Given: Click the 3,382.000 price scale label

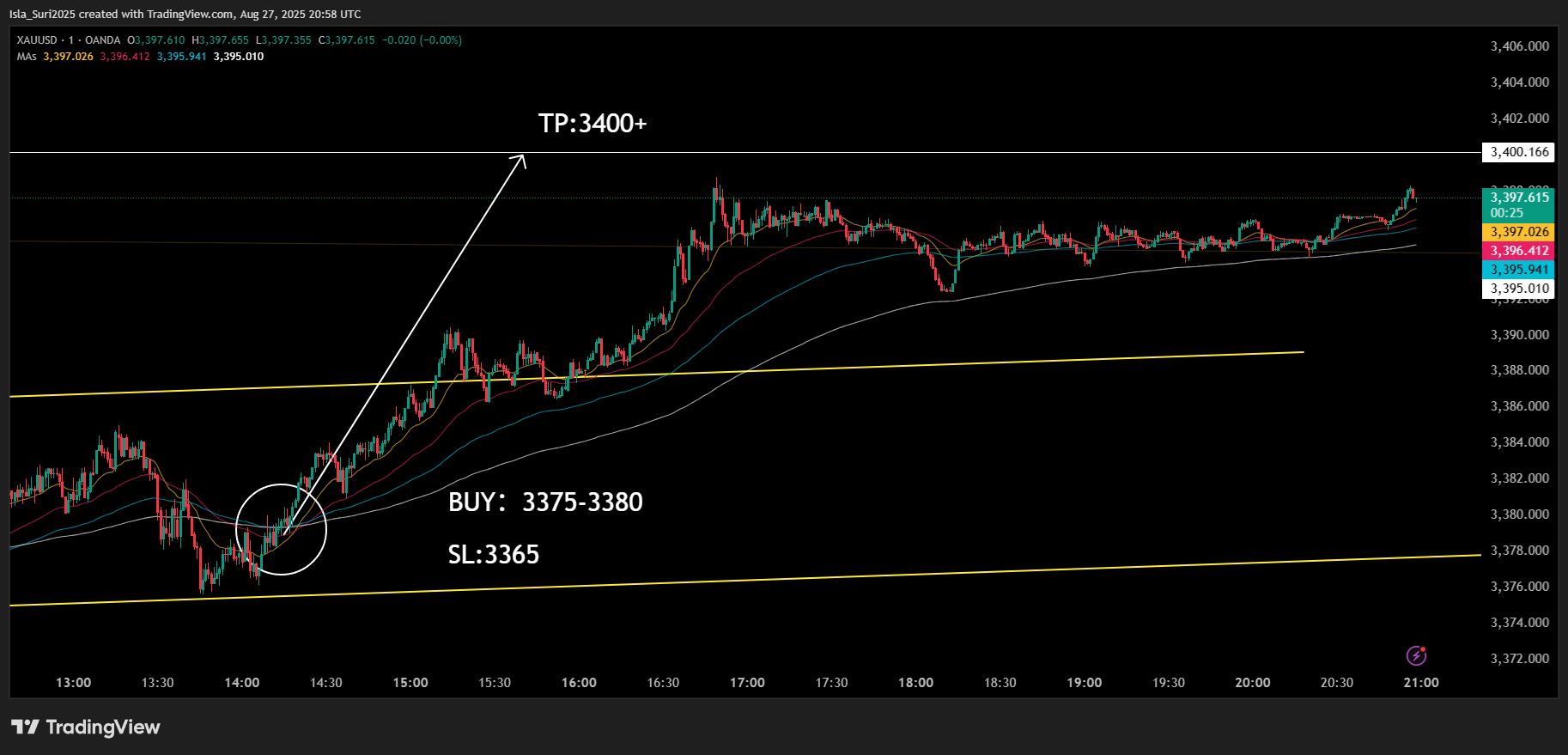Looking at the screenshot, I should point(1520,478).
